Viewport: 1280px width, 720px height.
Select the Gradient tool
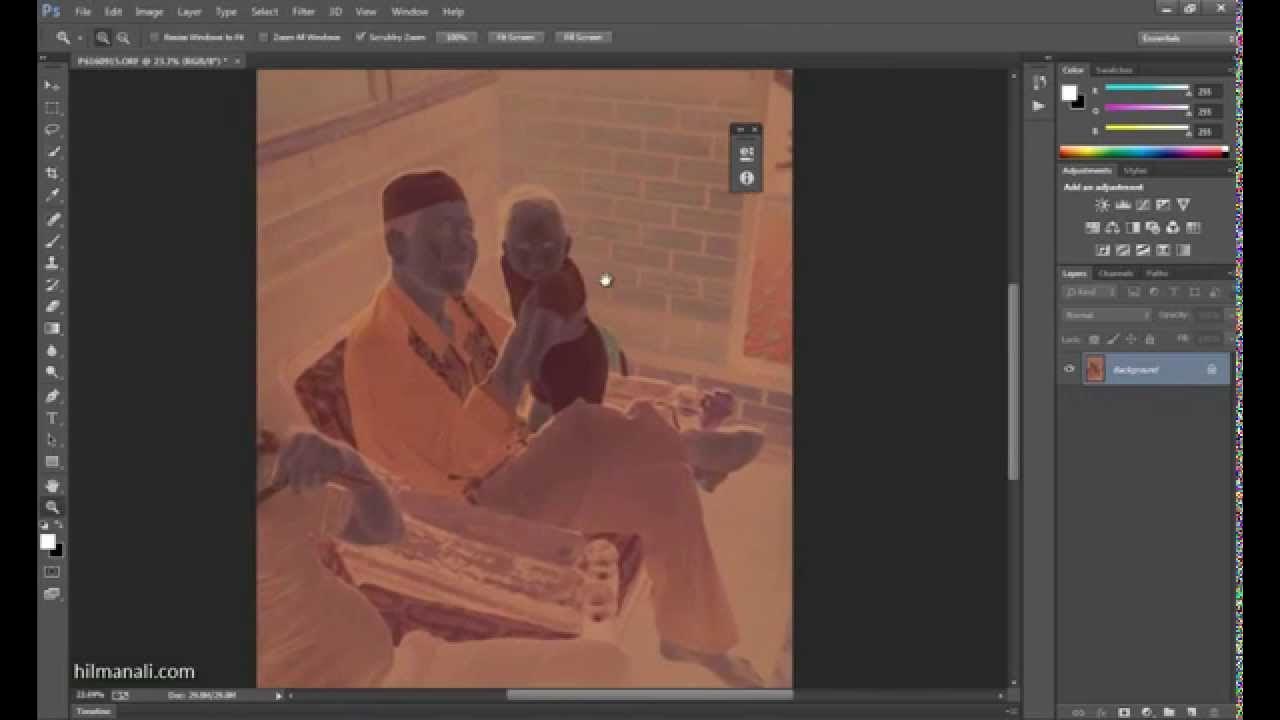(x=52, y=329)
